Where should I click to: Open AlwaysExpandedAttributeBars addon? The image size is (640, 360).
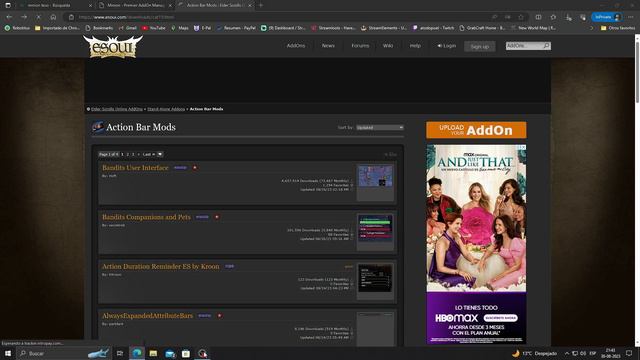tap(147, 316)
